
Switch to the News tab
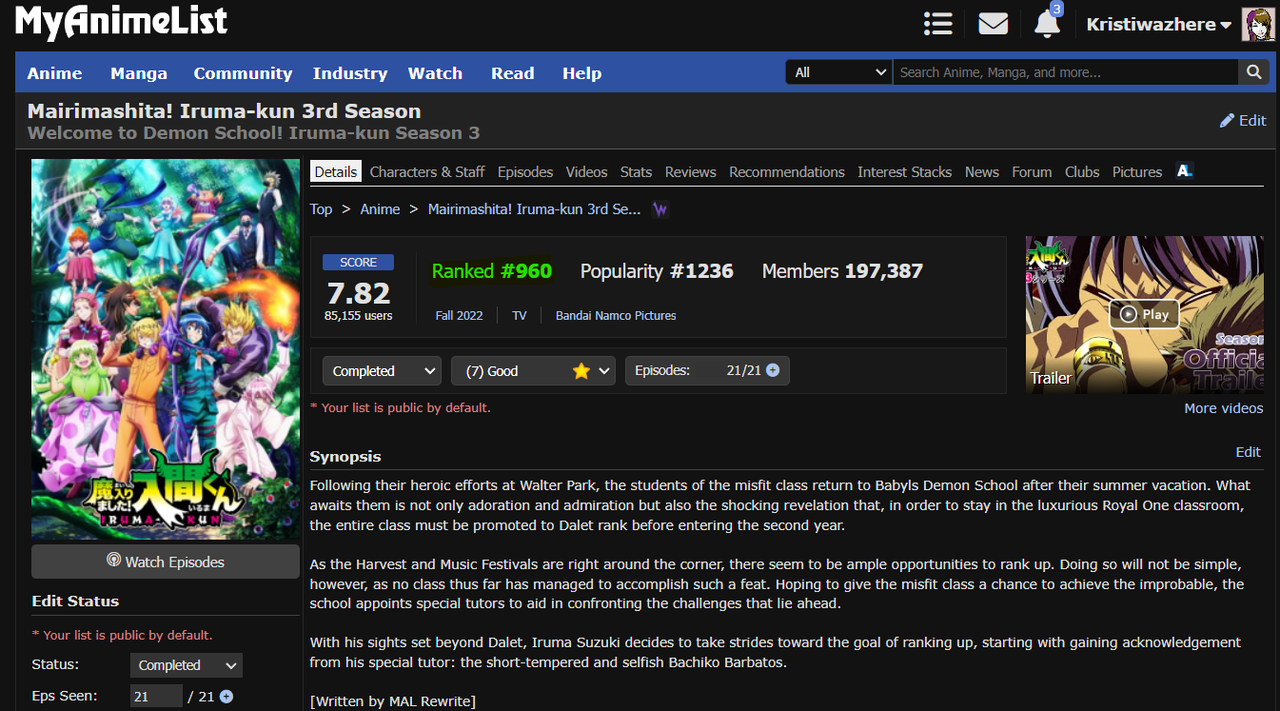(982, 172)
